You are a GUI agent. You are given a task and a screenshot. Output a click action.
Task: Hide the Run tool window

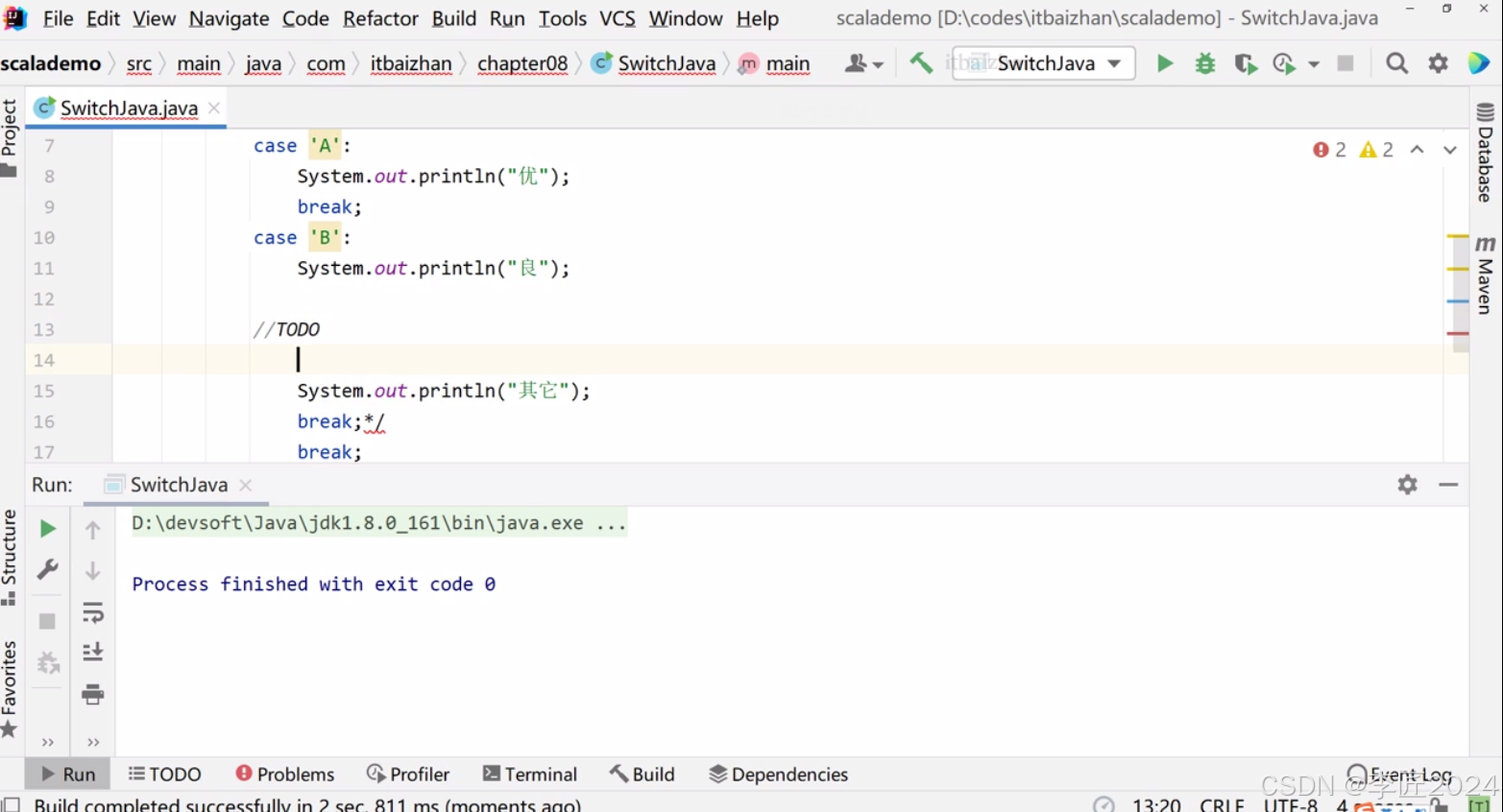click(1448, 485)
